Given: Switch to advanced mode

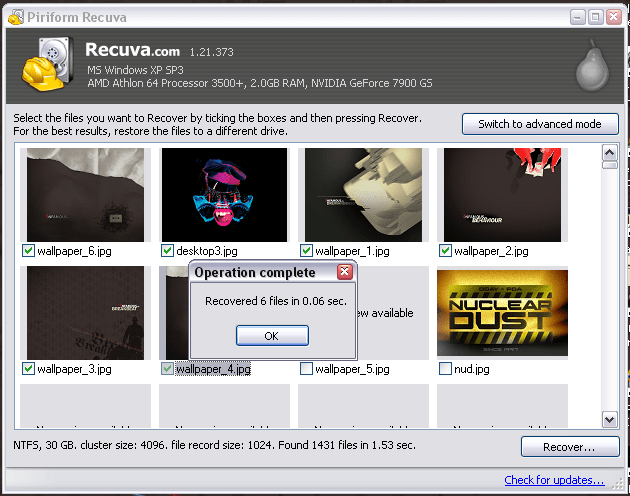Looking at the screenshot, I should tap(540, 124).
